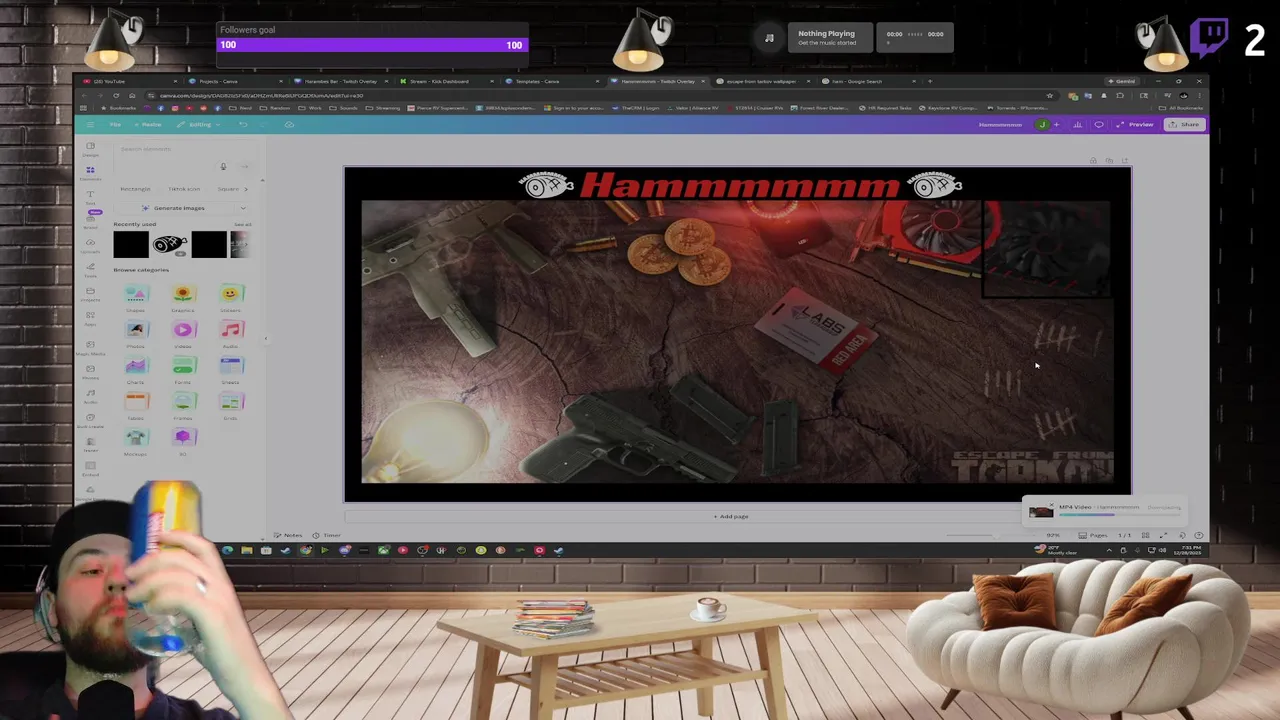Open the Resize menu
The width and height of the screenshot is (1280, 720).
point(150,124)
